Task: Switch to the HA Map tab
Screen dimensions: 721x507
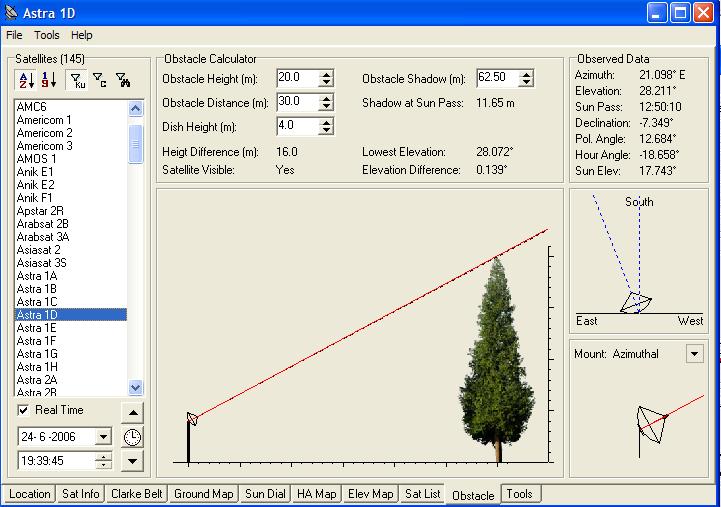Action: 316,494
